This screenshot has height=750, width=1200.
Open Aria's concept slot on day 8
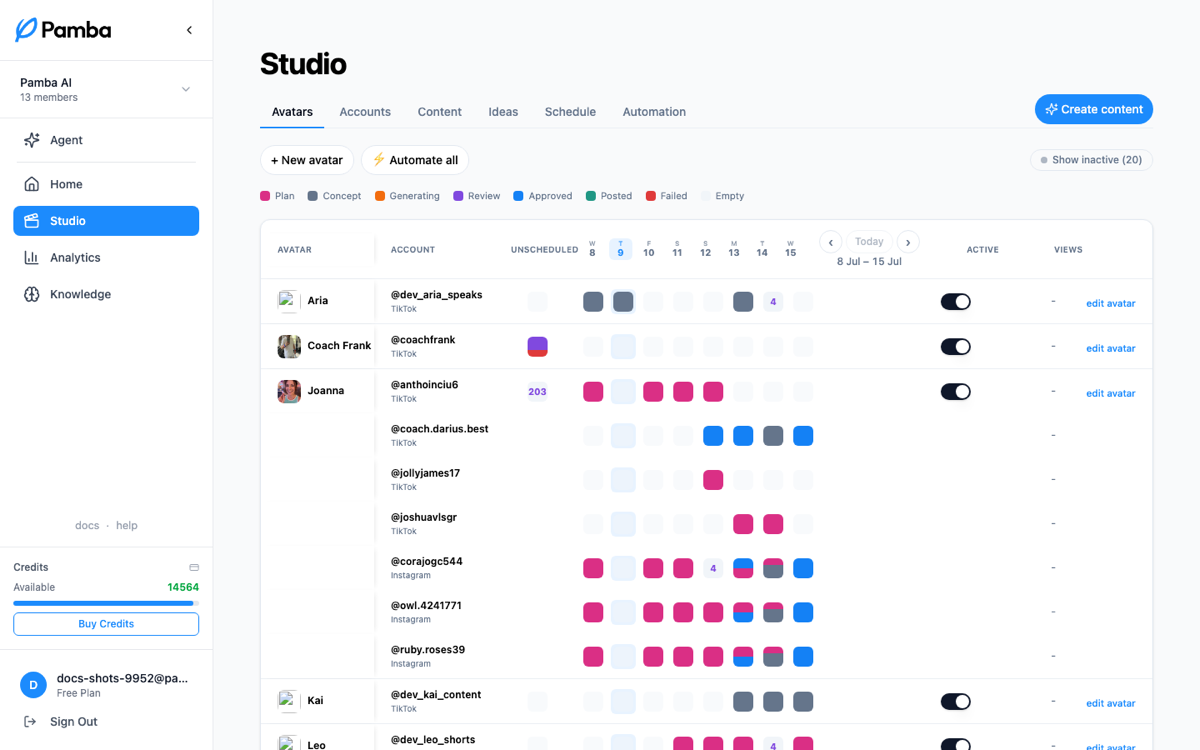pos(593,302)
